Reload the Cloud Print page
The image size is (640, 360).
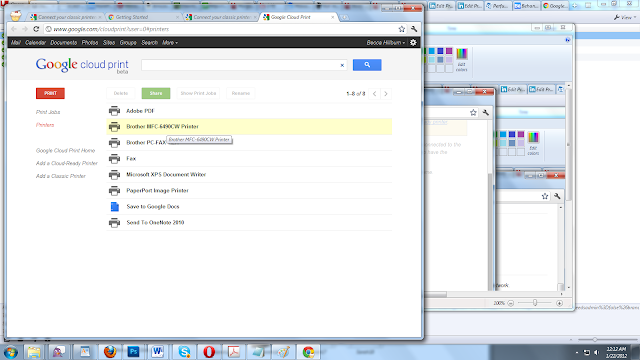tap(36, 29)
